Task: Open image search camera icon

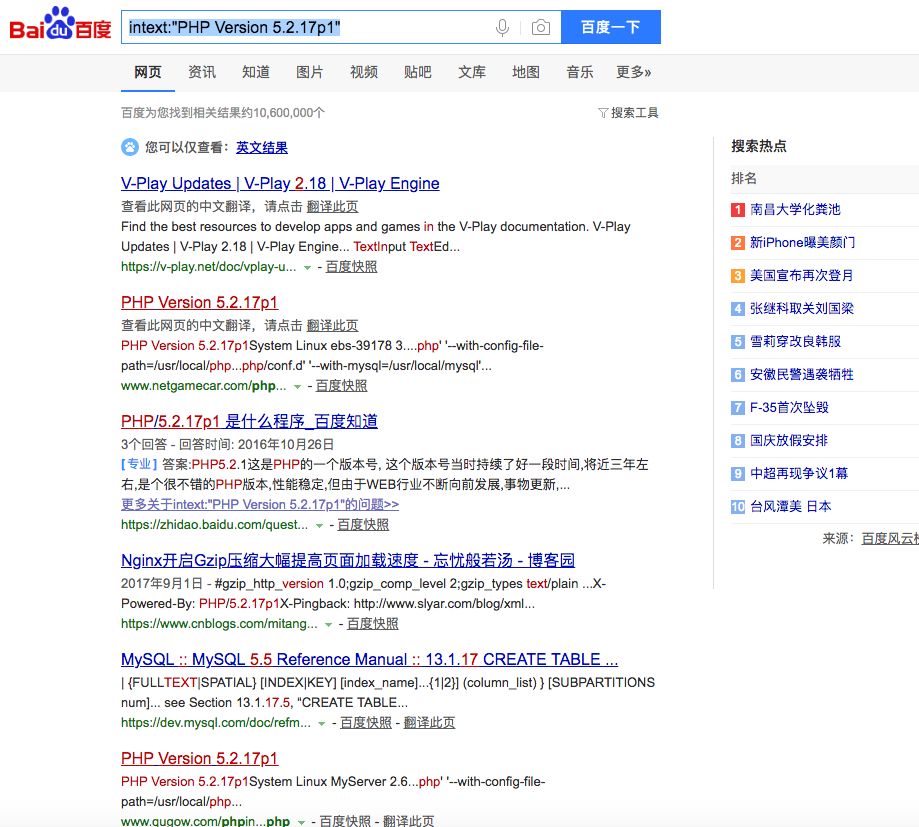Action: click(x=540, y=28)
